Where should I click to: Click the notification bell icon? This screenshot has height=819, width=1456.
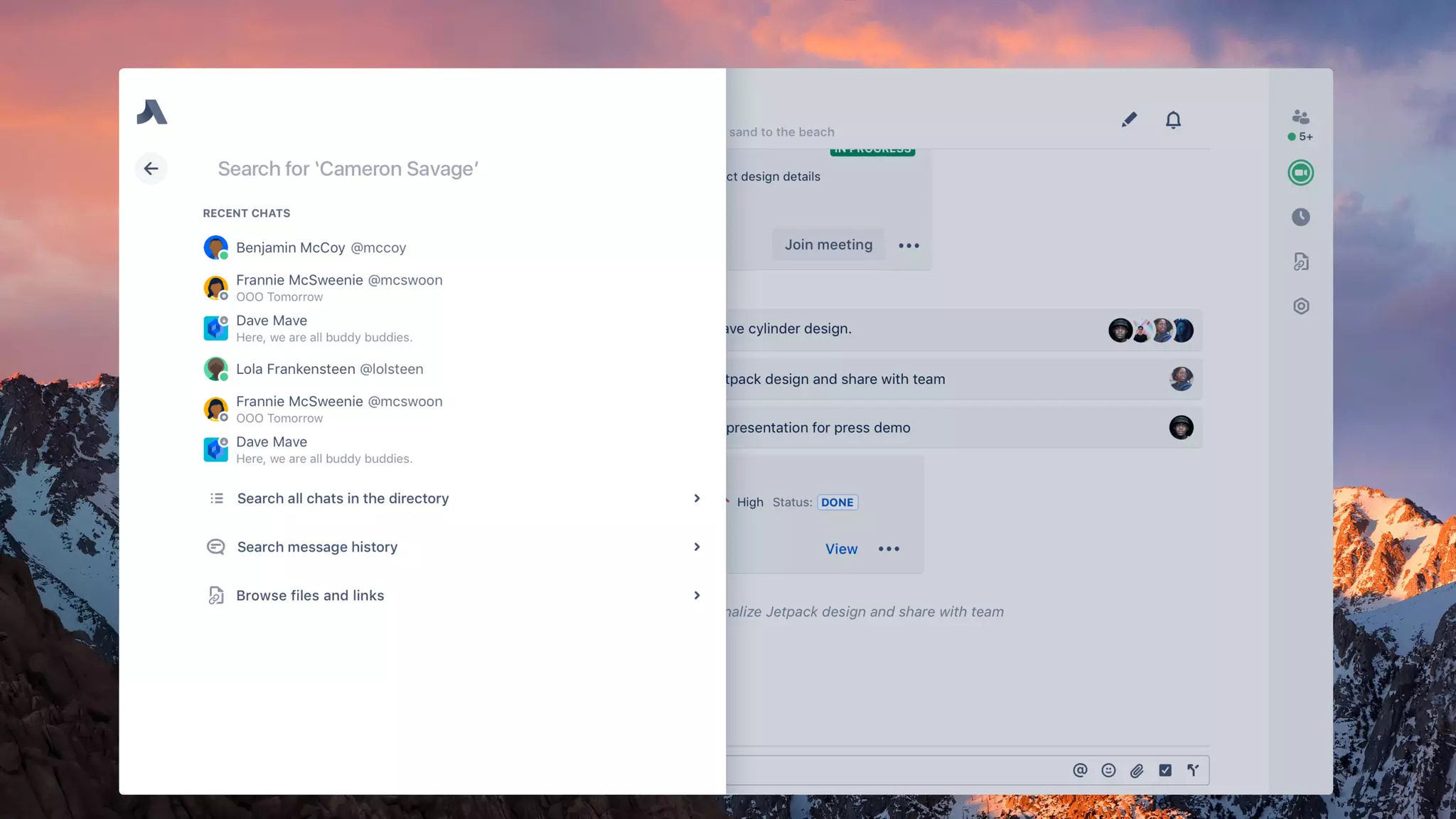[x=1173, y=119]
